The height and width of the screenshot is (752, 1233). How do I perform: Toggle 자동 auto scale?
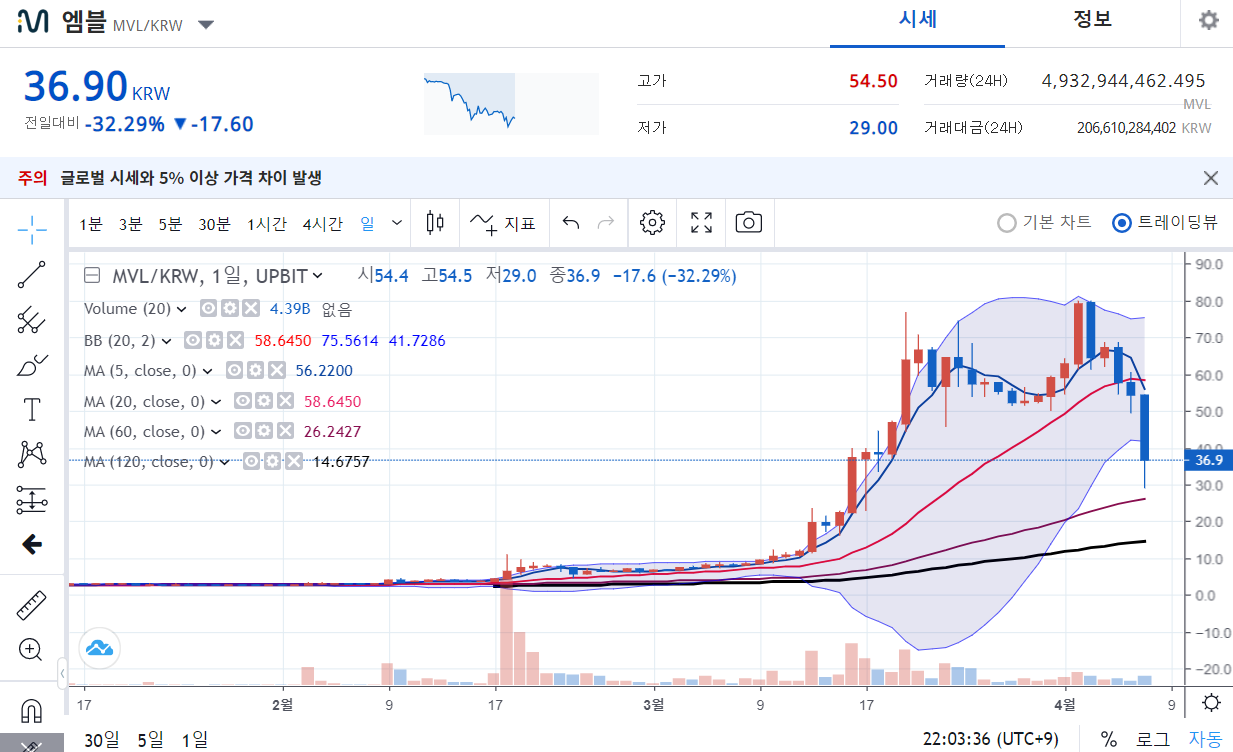1205,740
